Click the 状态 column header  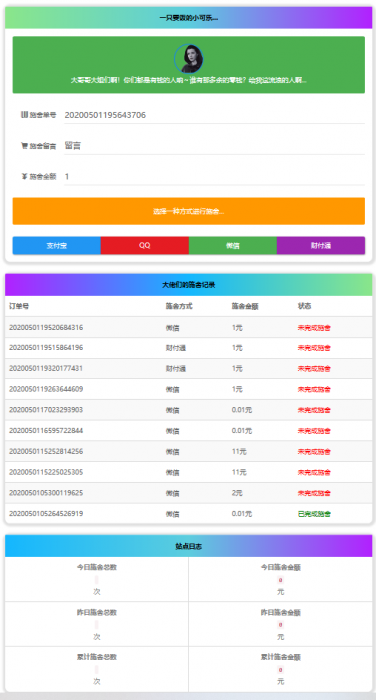(305, 306)
